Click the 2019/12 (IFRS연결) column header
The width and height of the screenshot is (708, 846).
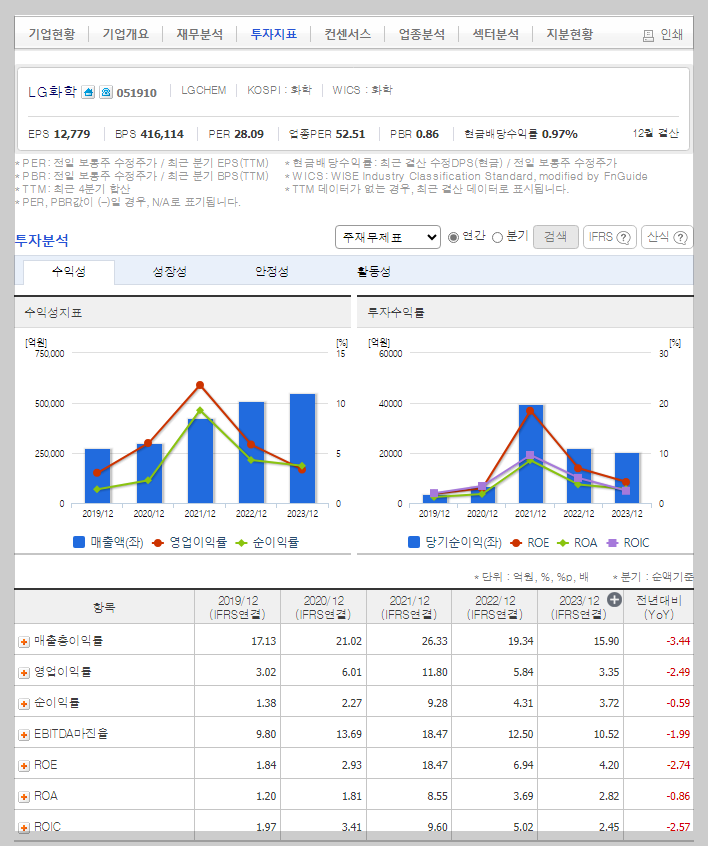(237, 608)
